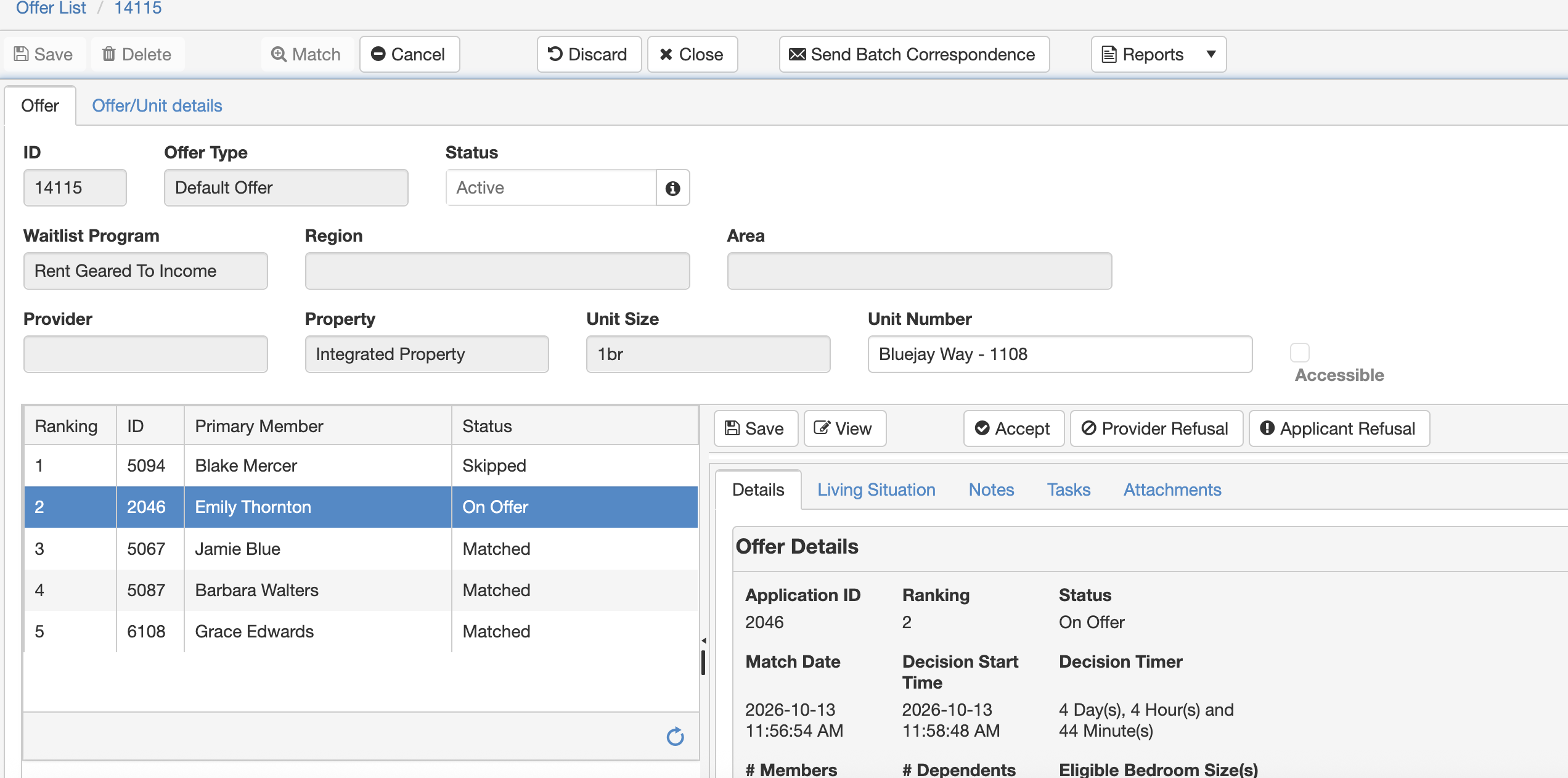The height and width of the screenshot is (778, 1568).
Task: Click the Status field showing Active
Action: [550, 187]
